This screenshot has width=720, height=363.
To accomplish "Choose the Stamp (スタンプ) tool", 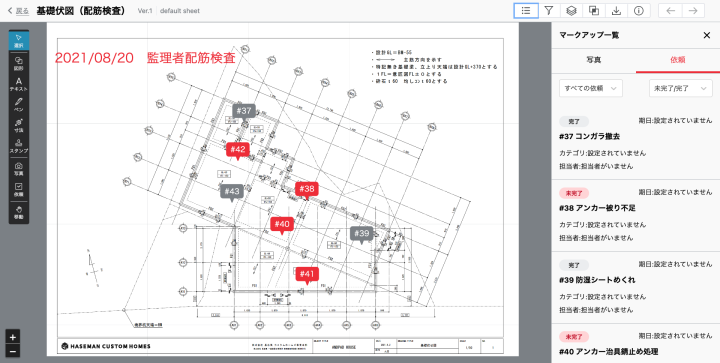I will point(19,146).
